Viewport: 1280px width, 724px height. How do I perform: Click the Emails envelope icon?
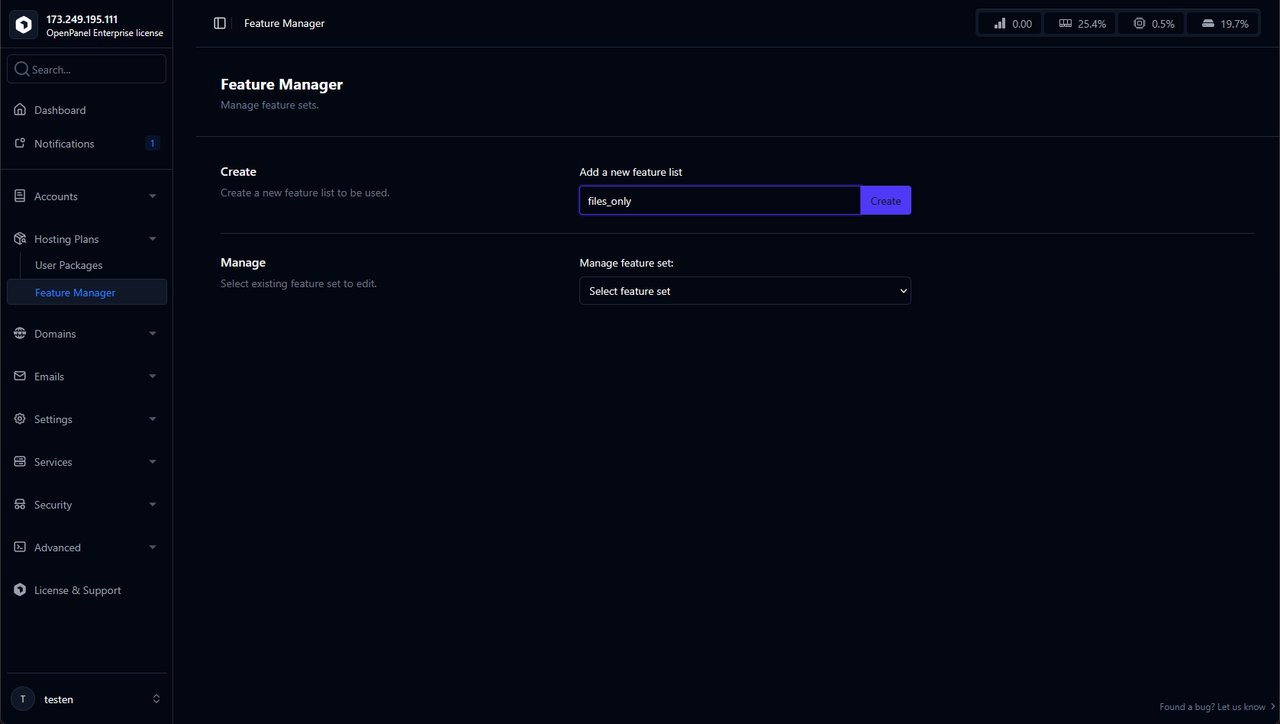pyautogui.click(x=20, y=377)
